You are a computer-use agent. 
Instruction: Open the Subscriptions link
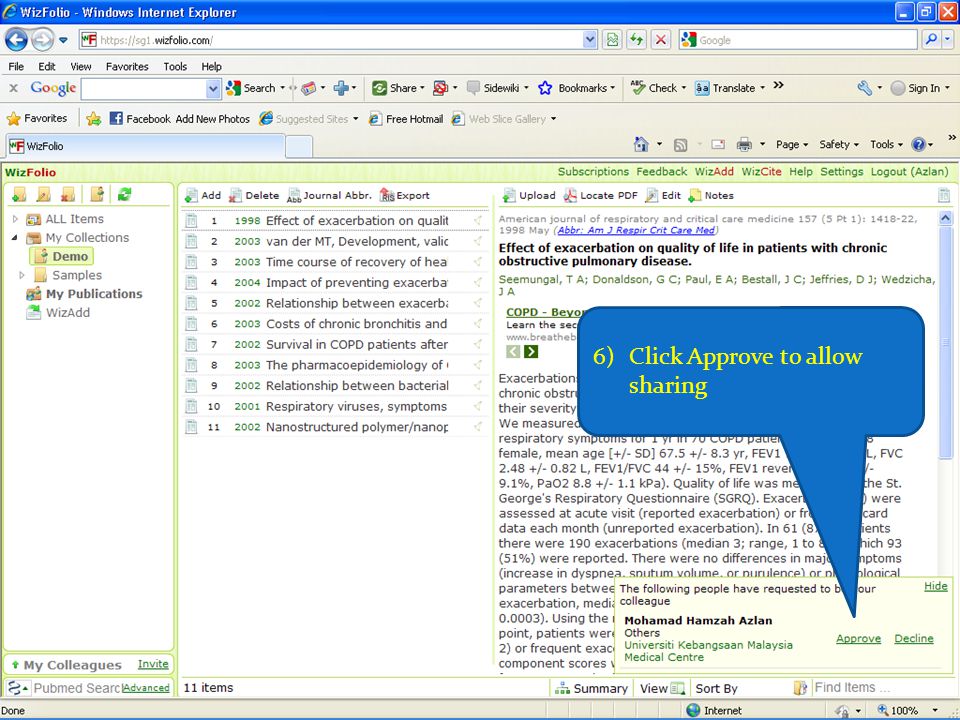[593, 171]
